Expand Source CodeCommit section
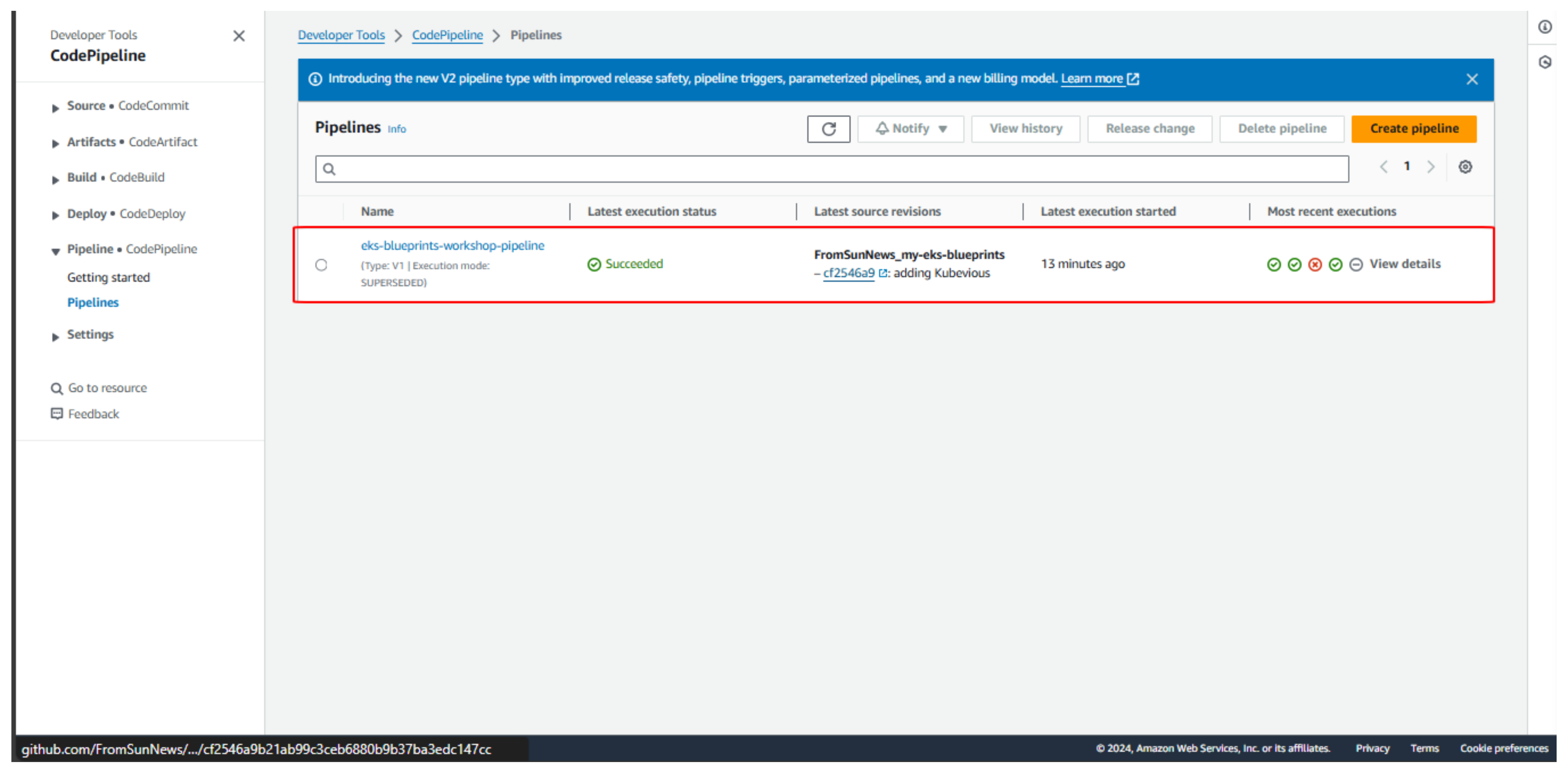The image size is (1568, 774). coord(56,108)
